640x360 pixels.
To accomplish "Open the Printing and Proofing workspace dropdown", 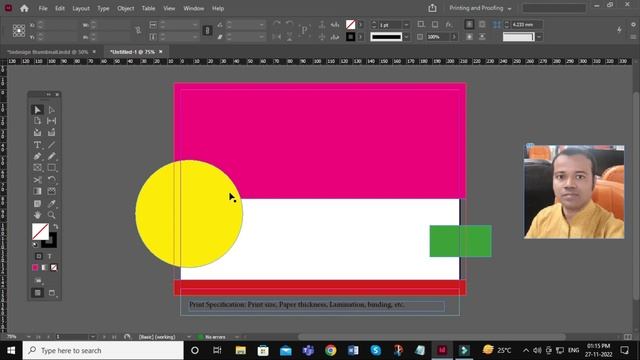I will click(x=480, y=8).
